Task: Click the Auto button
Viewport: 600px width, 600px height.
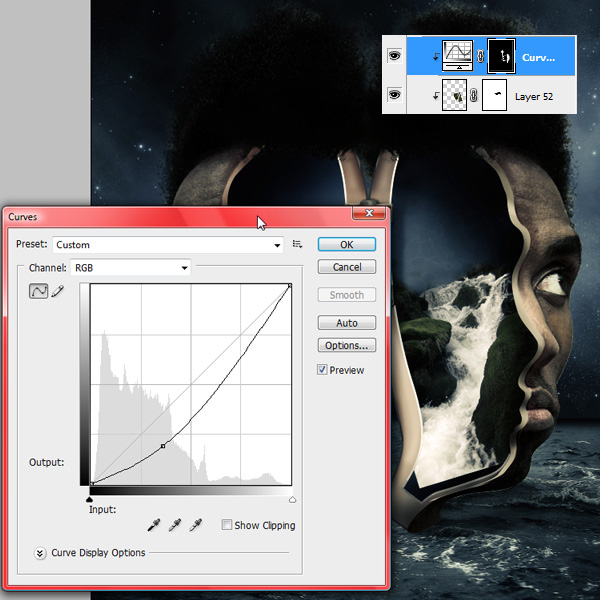Action: point(347,323)
